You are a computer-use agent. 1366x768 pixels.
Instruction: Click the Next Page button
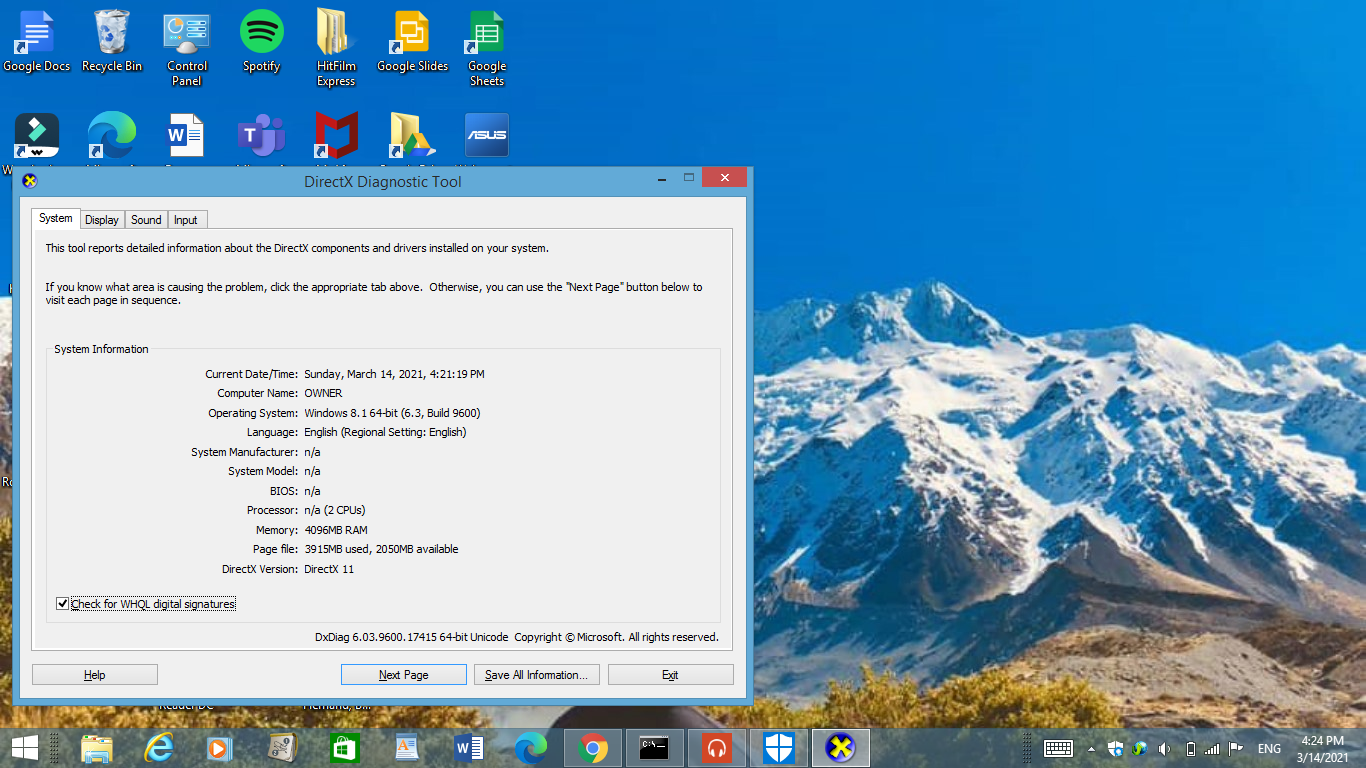(403, 674)
